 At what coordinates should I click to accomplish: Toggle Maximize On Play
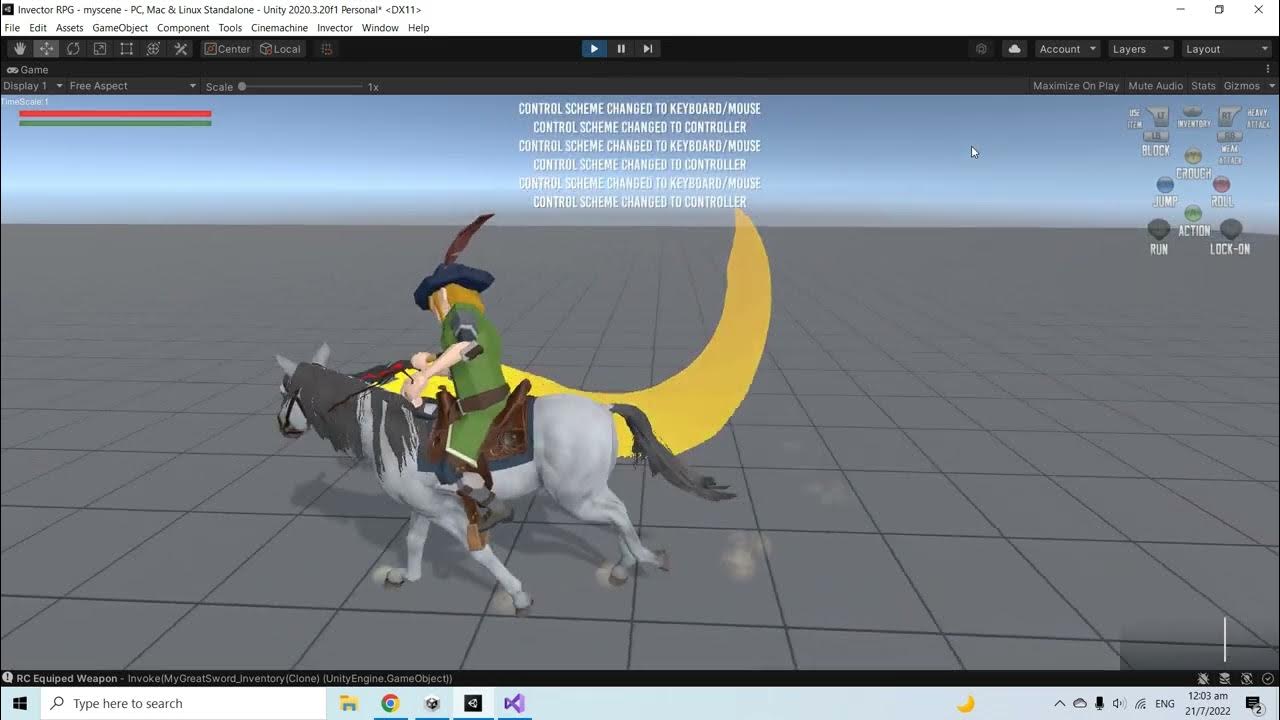[x=1076, y=86]
